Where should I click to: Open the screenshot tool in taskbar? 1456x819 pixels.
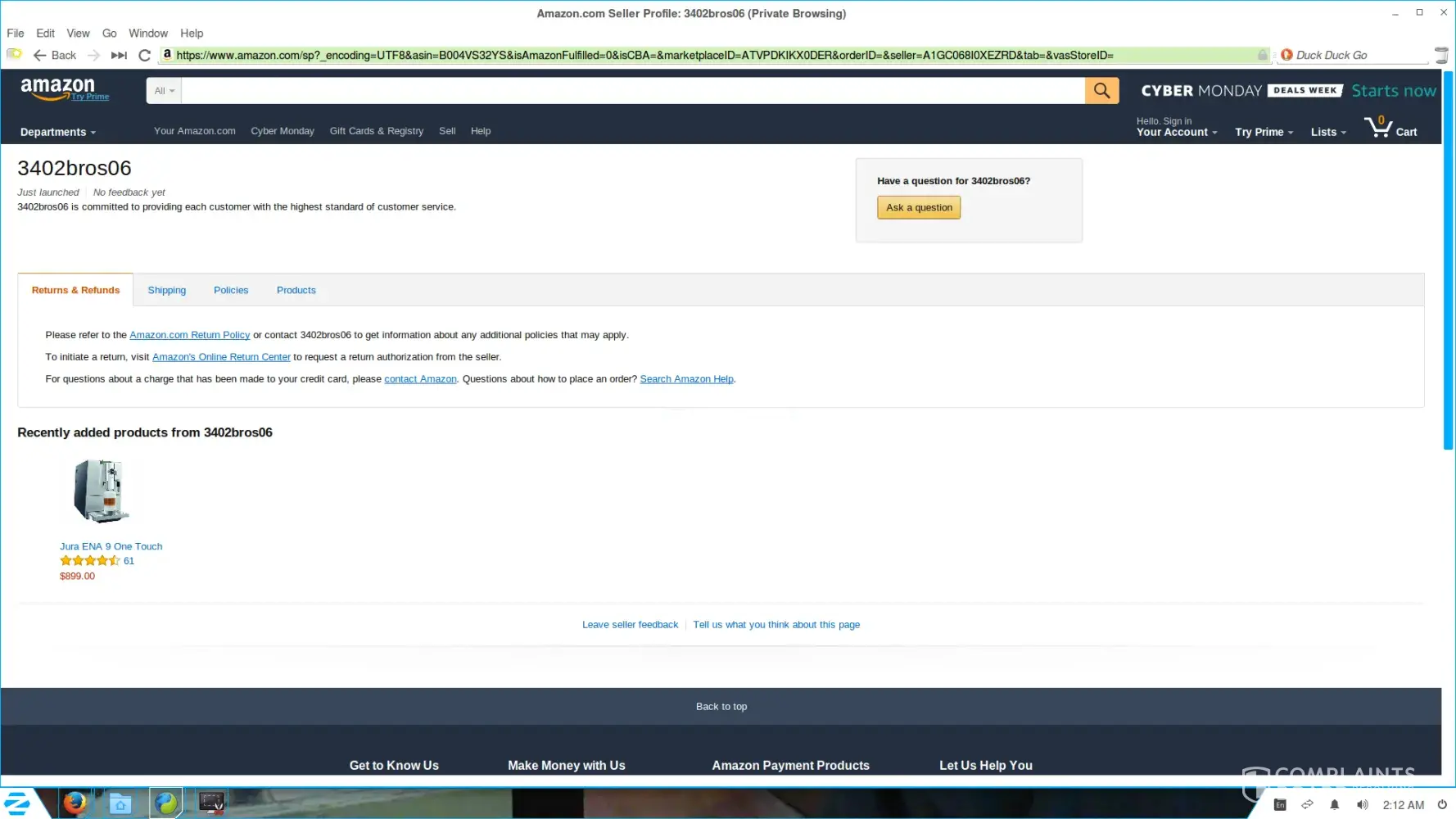click(x=211, y=803)
